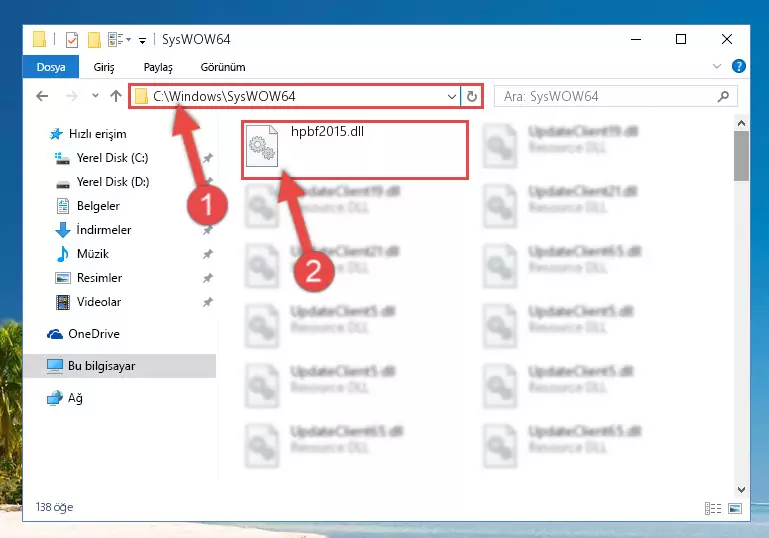Click the hpbf2015.dll gear file icon
The image size is (769, 538).
click(262, 146)
